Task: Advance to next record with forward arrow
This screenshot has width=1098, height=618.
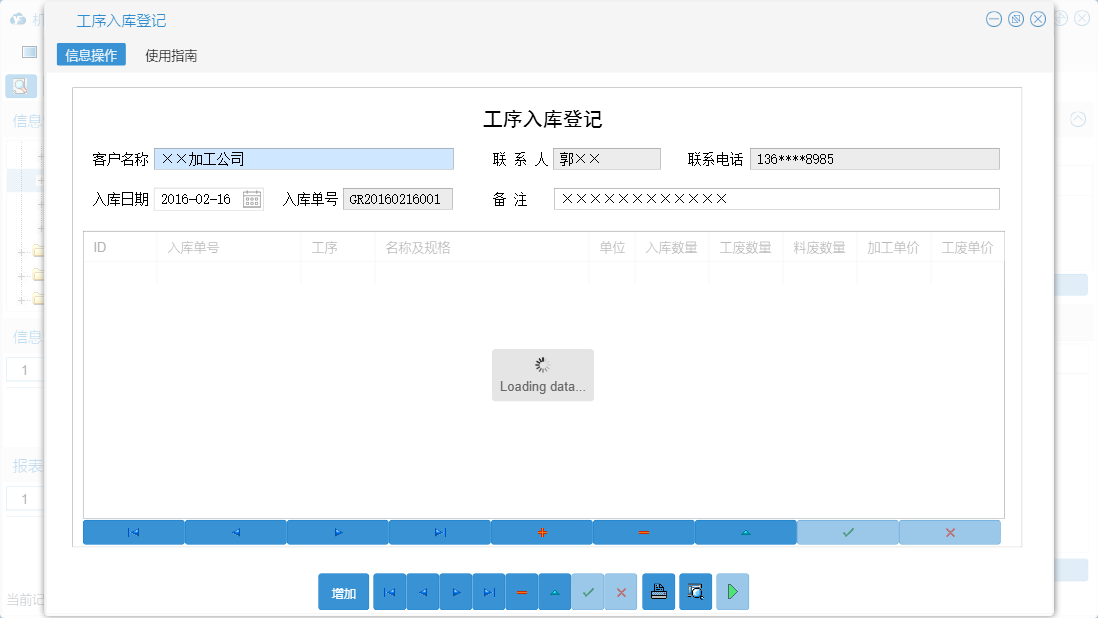Action: [455, 591]
